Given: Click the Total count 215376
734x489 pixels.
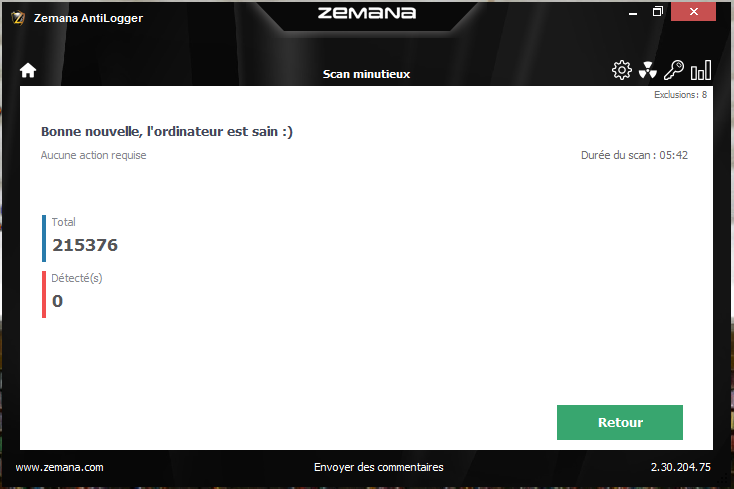Looking at the screenshot, I should (85, 245).
